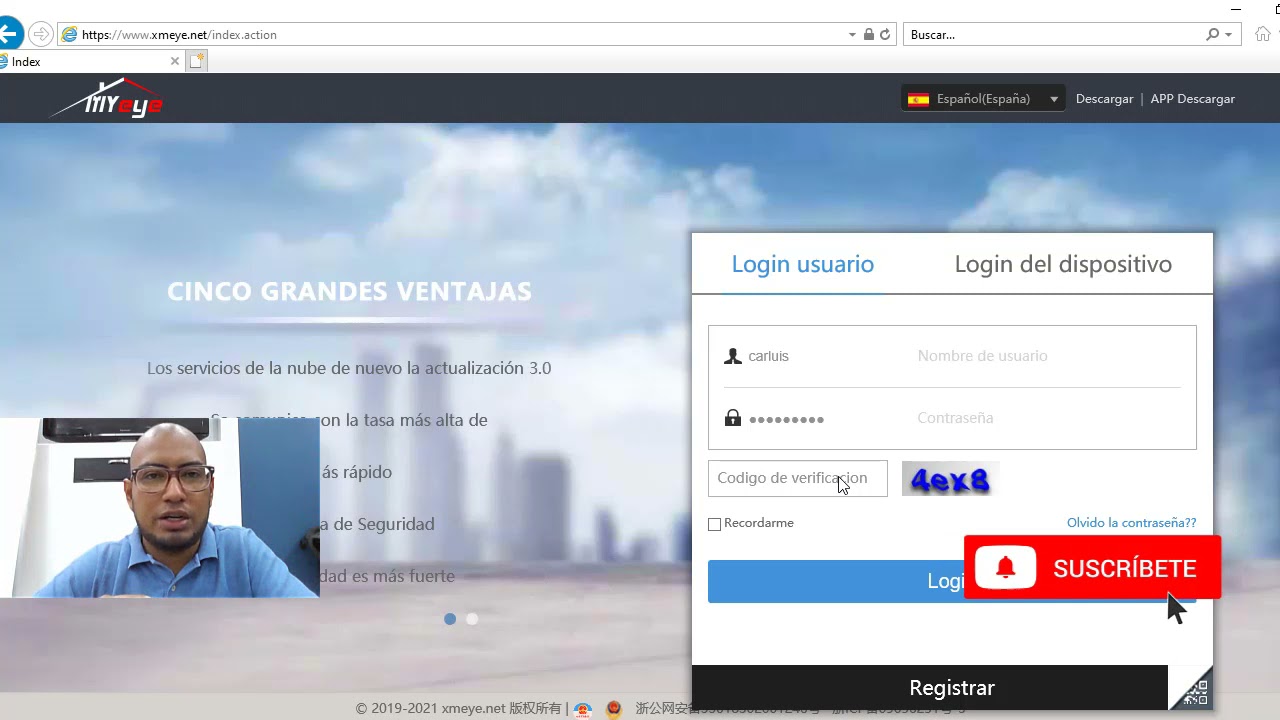Click the password field

pyautogui.click(x=952, y=418)
